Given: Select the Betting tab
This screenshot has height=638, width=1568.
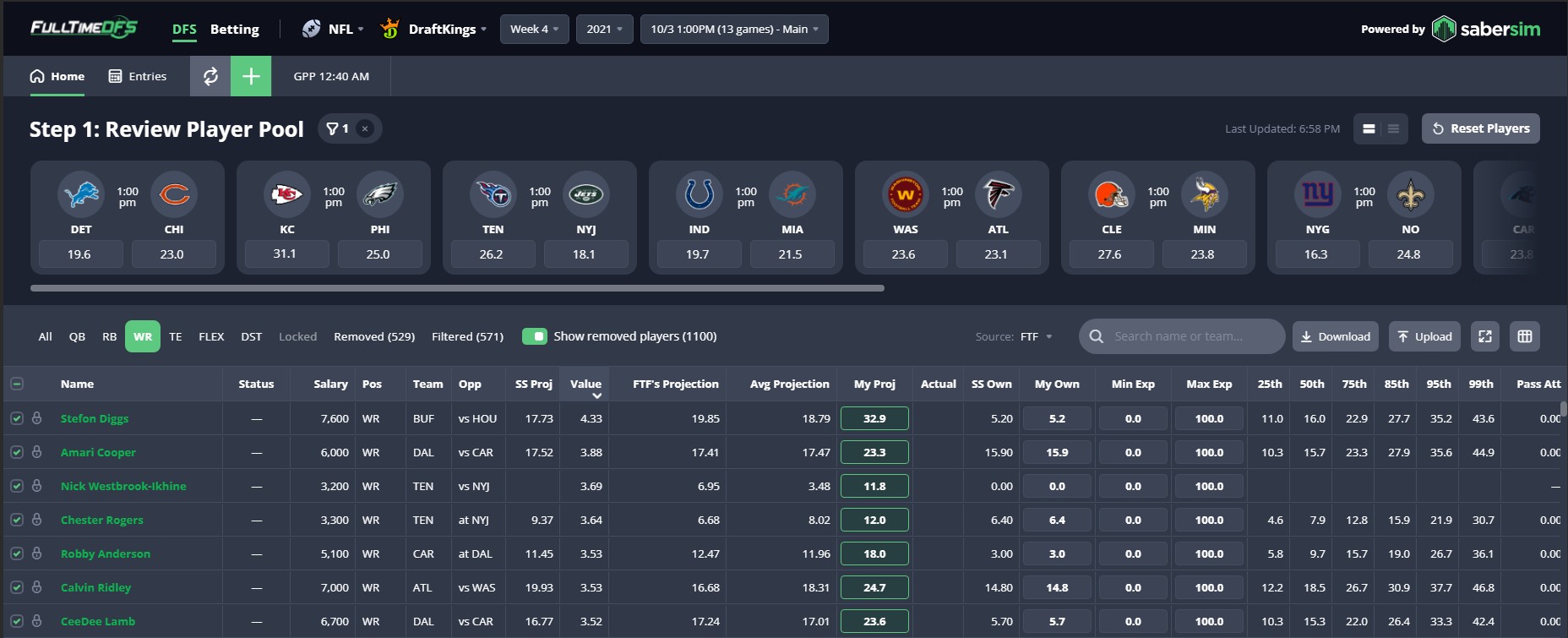Looking at the screenshot, I should (x=235, y=29).
